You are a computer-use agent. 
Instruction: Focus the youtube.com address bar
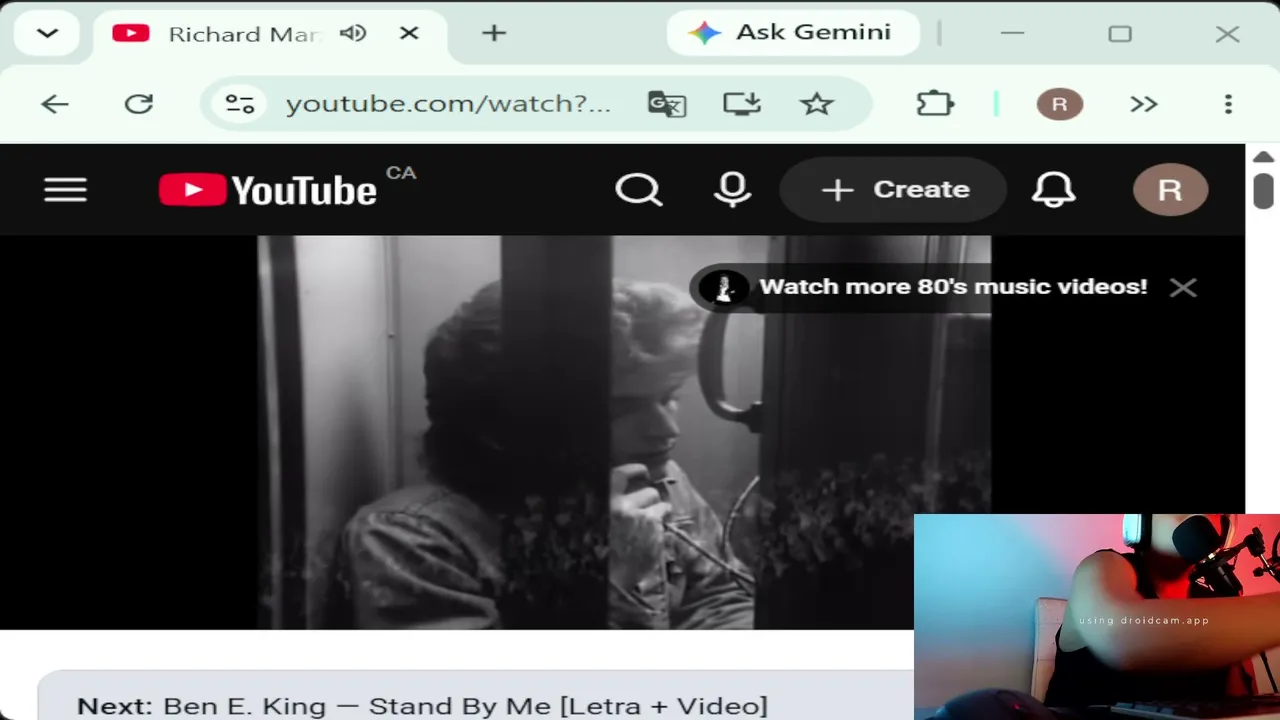pos(448,104)
